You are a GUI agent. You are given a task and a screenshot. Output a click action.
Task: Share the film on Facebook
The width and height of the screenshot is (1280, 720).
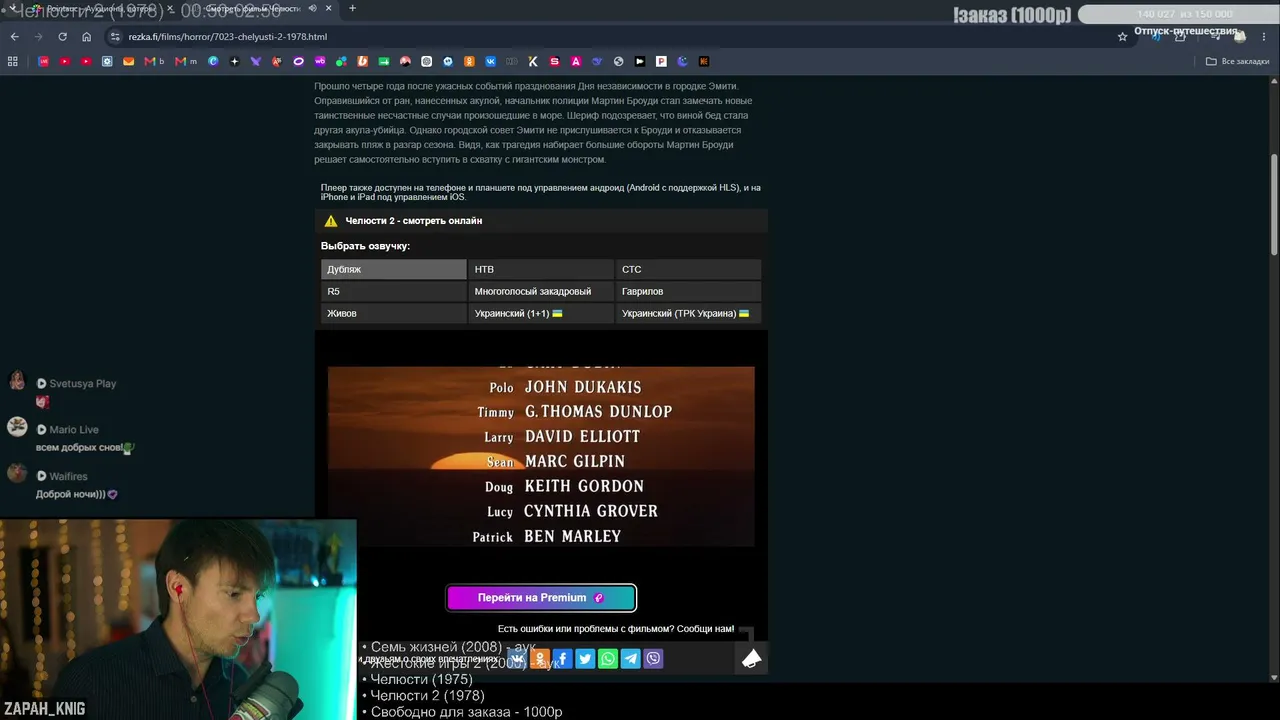point(562,658)
